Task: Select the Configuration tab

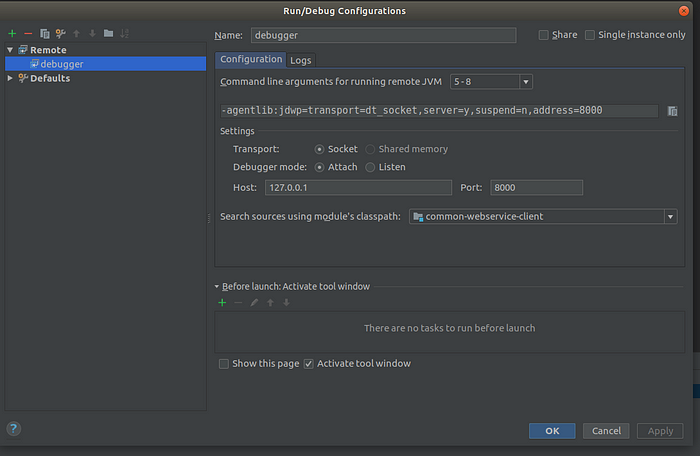Action: [251, 59]
